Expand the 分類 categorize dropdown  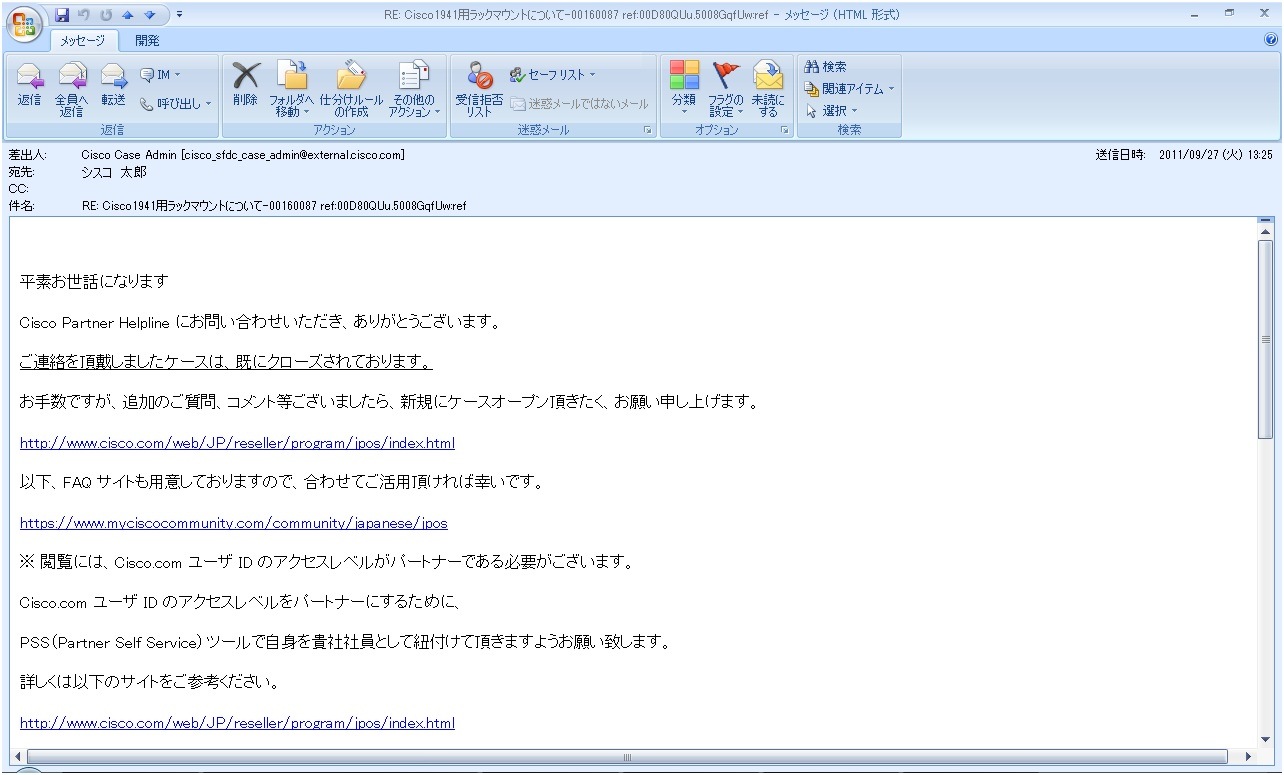pyautogui.click(x=684, y=89)
